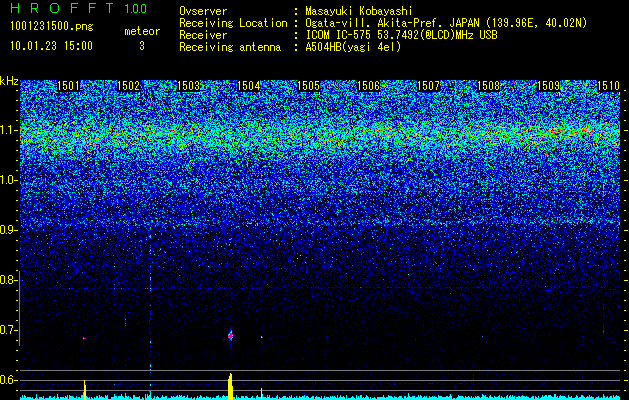The height and width of the screenshot is (400, 629).
Task: Click the antenna text A504HB(yagi 4el)
Action: coord(353,47)
